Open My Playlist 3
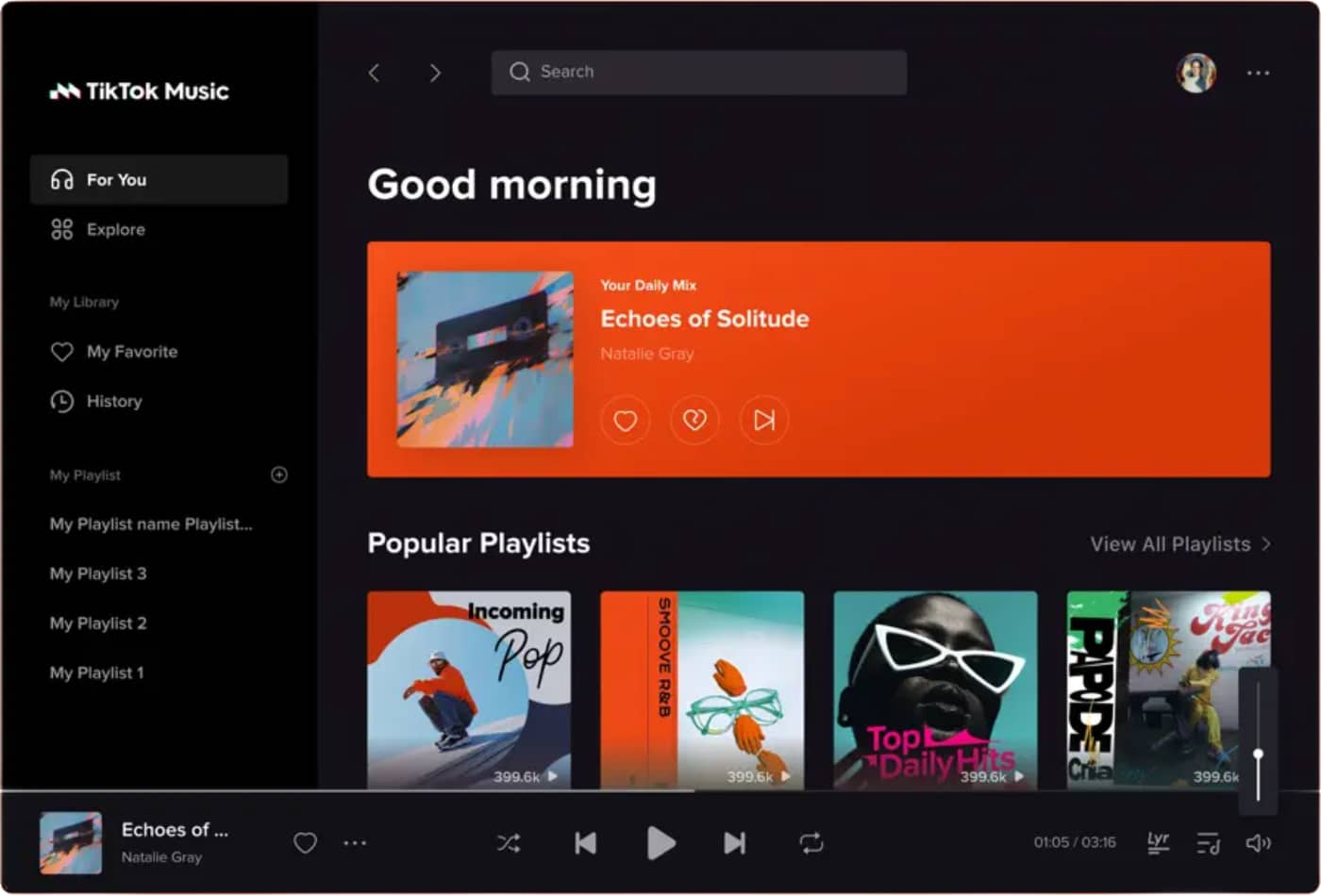The width and height of the screenshot is (1321, 896). [x=98, y=573]
